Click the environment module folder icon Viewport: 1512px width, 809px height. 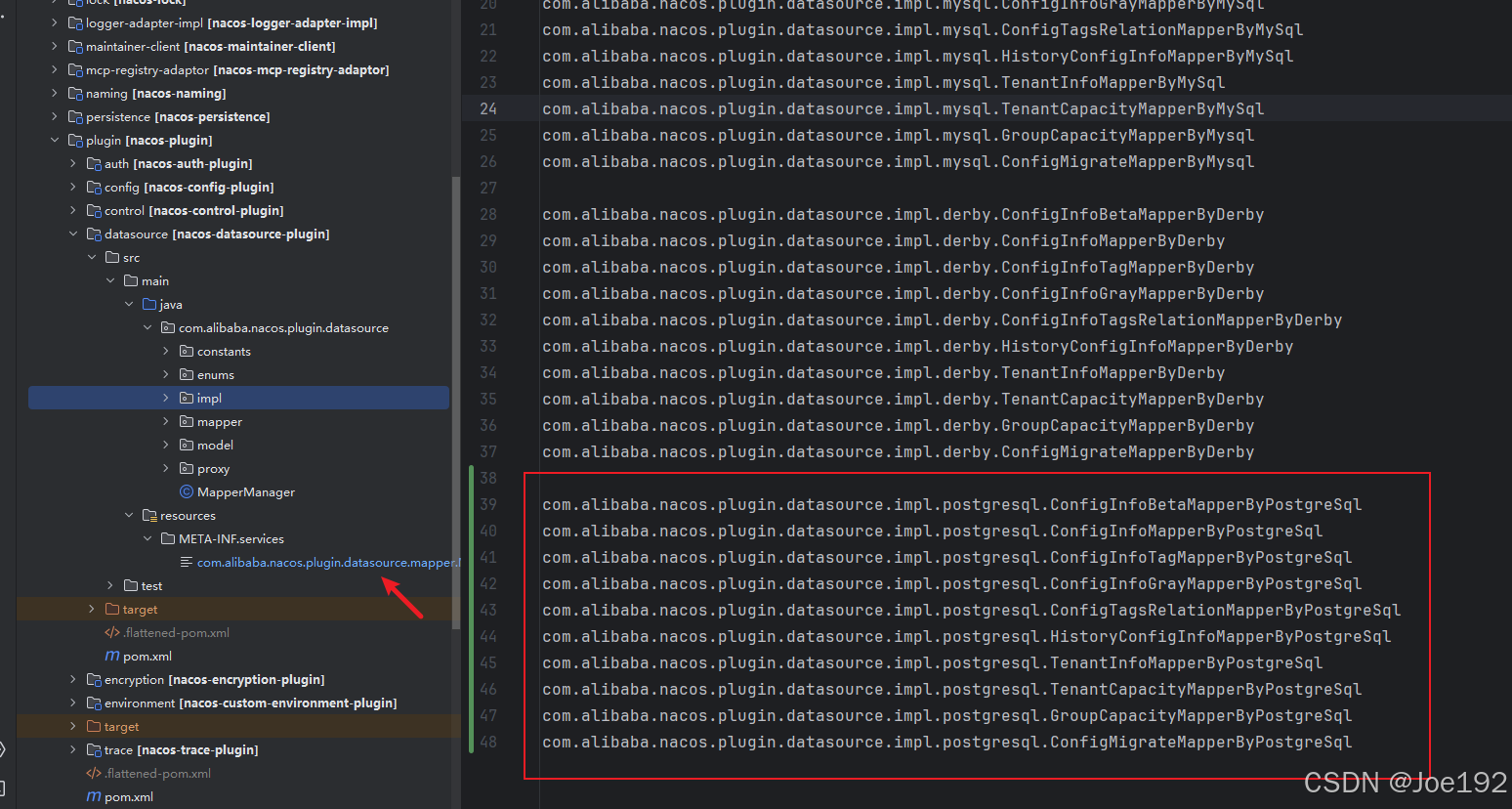click(x=94, y=703)
